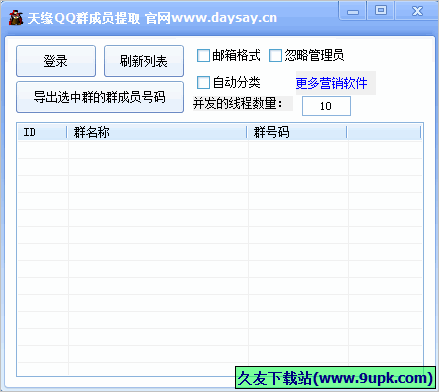This screenshot has height=392, width=439.
Task: Click the 登录 login button
Action: coord(56,61)
